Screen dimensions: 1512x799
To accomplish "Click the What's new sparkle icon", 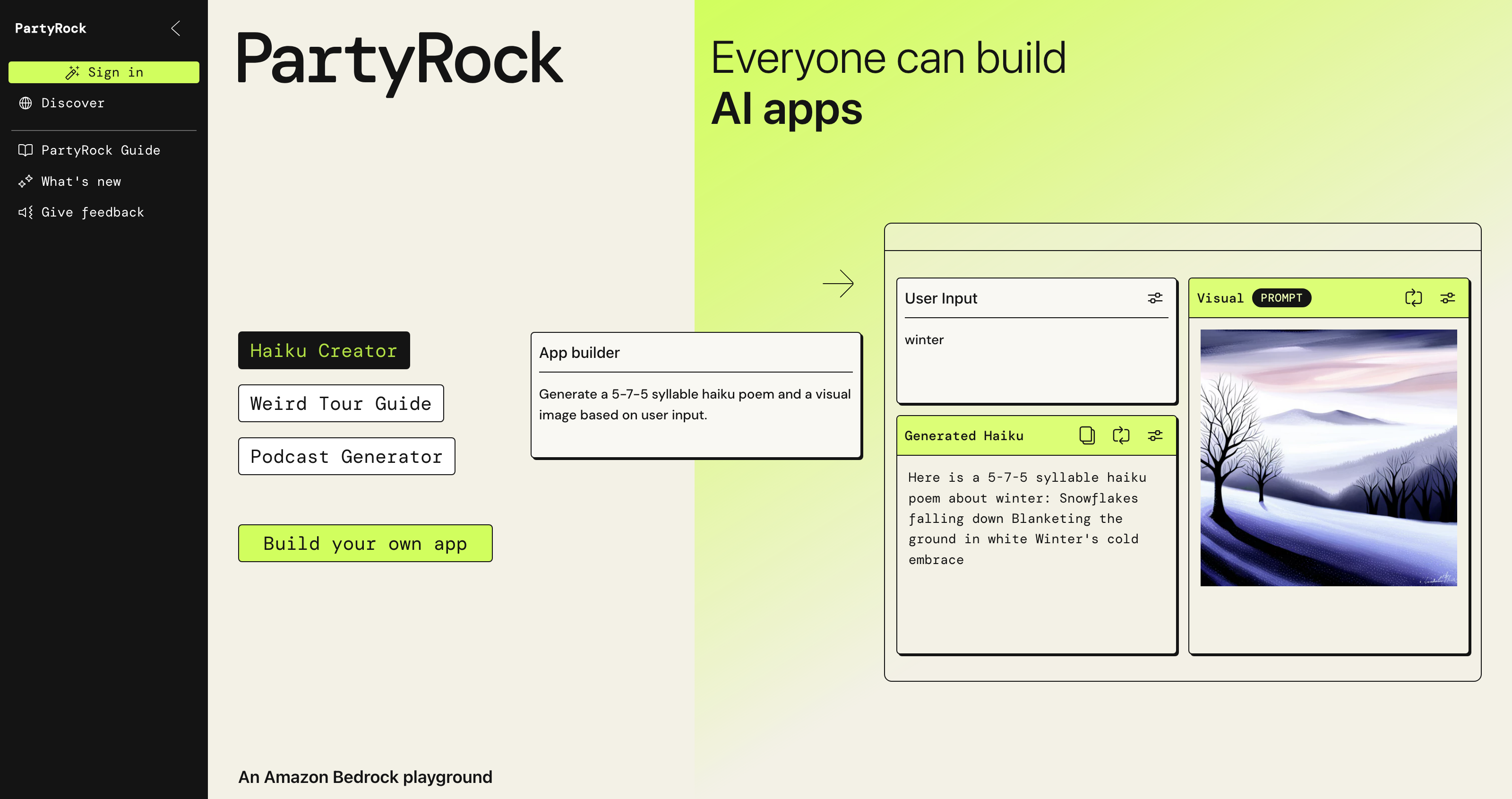I will click(x=25, y=182).
